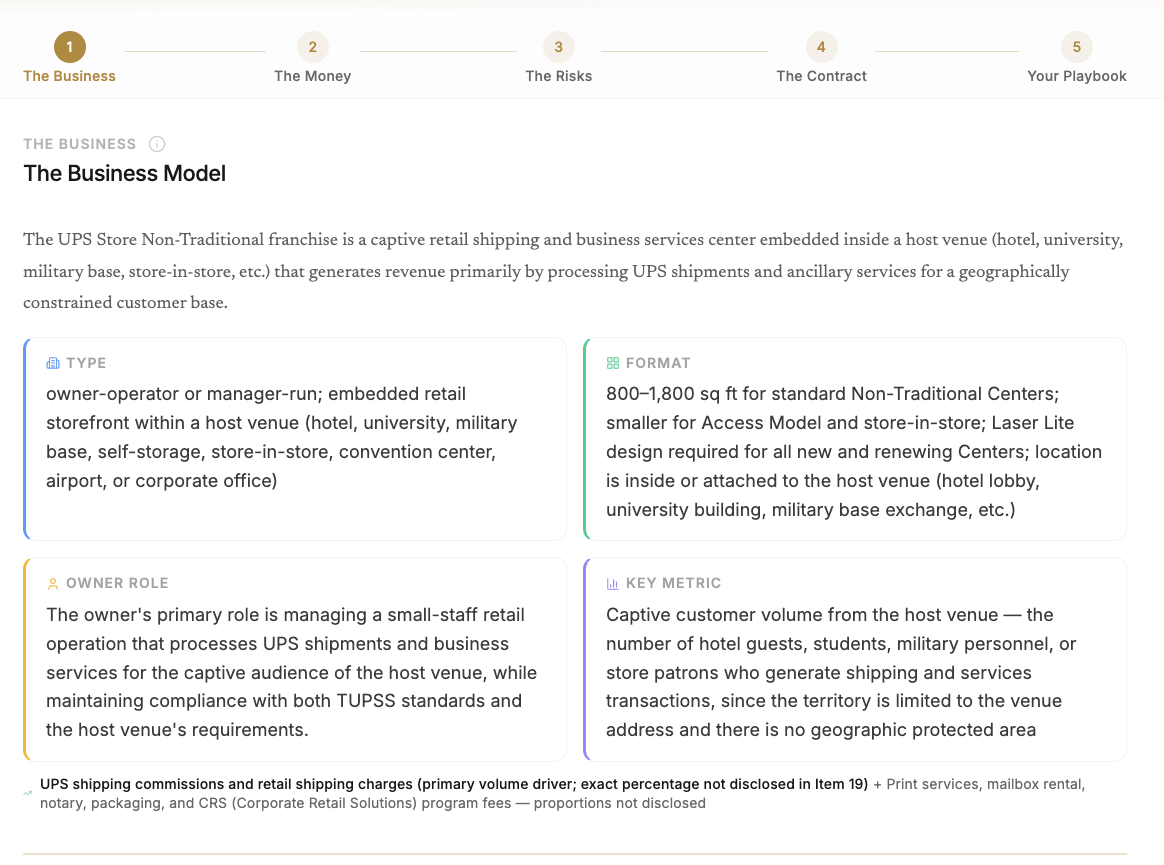This screenshot has height=865, width=1164.
Task: Click the info icon beside THE BUSINESS
Action: (x=157, y=144)
